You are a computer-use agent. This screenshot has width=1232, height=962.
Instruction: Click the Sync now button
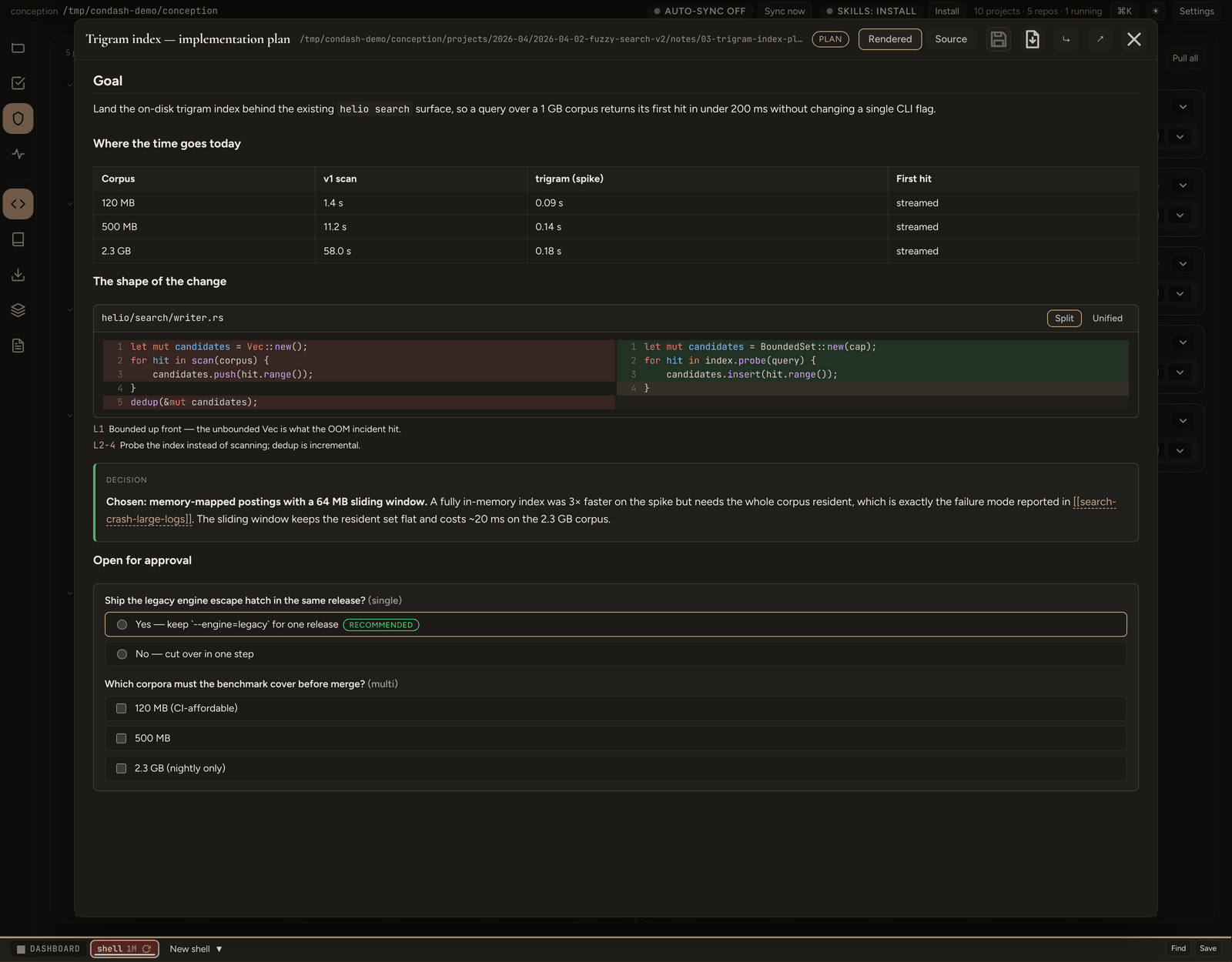(x=785, y=11)
